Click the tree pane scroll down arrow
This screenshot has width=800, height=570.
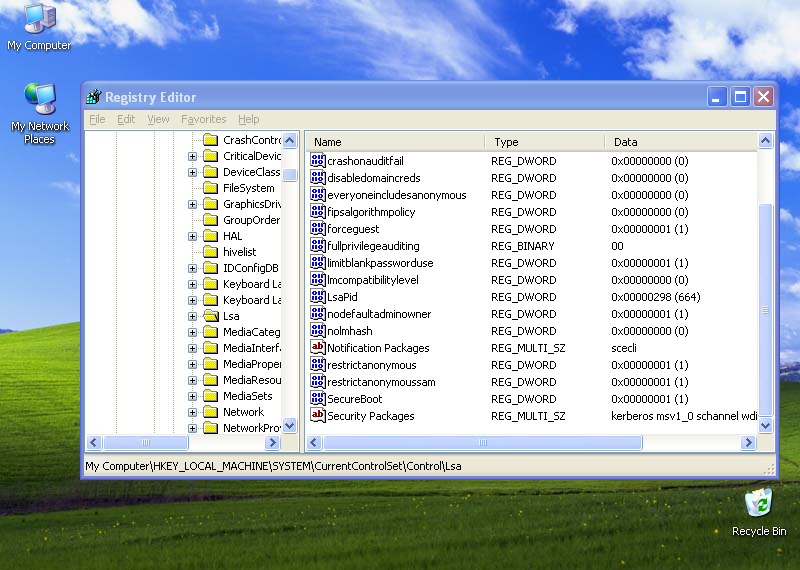[x=290, y=425]
